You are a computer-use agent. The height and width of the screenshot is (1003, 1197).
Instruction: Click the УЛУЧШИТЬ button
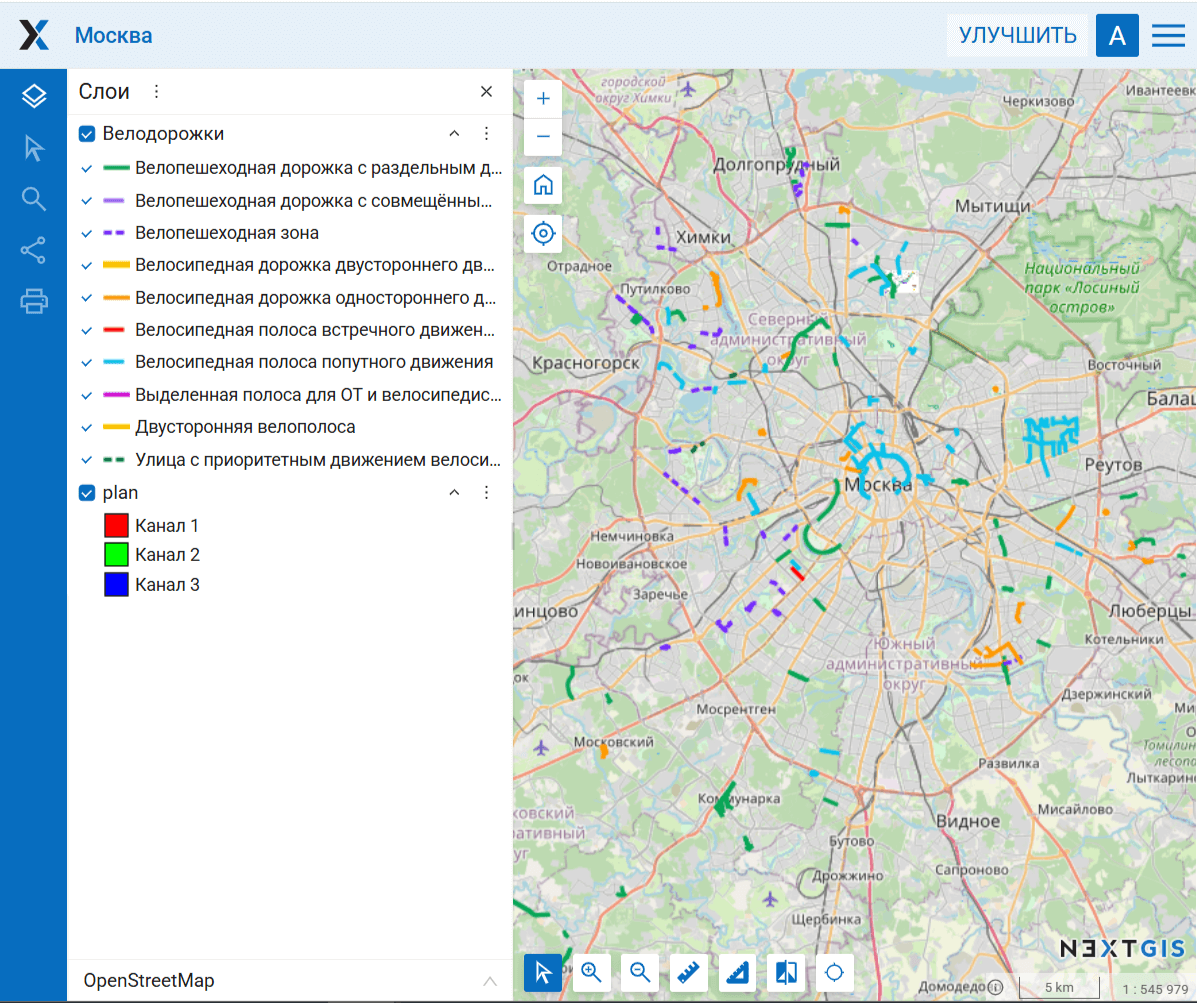click(x=1017, y=36)
